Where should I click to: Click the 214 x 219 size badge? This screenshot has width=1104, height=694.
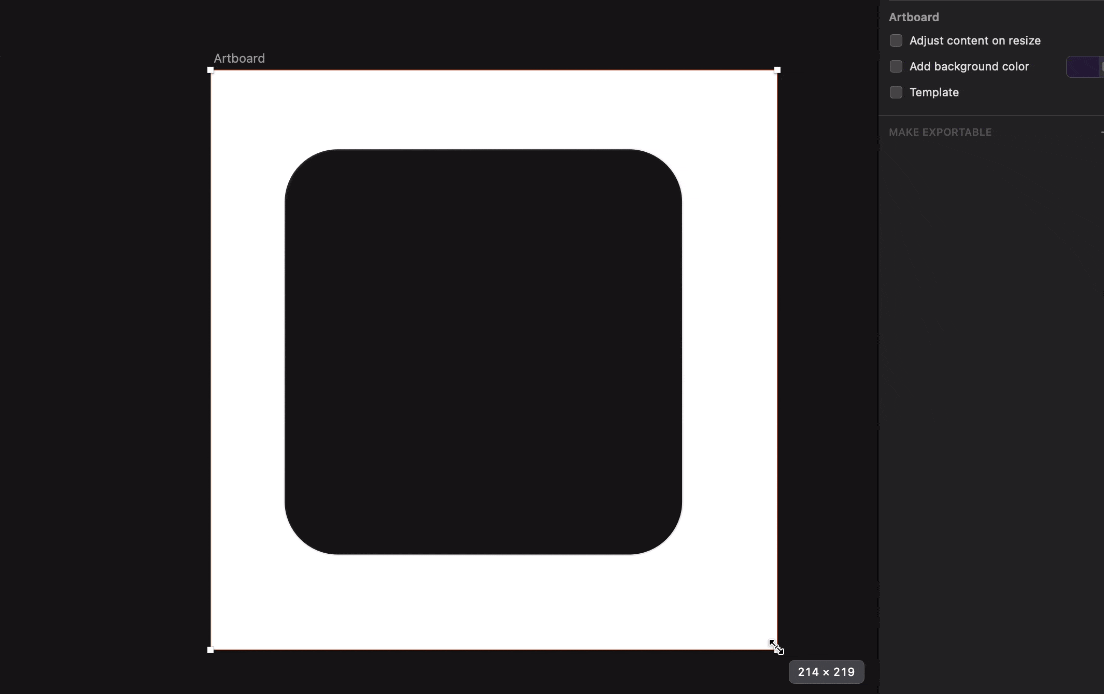click(x=826, y=672)
